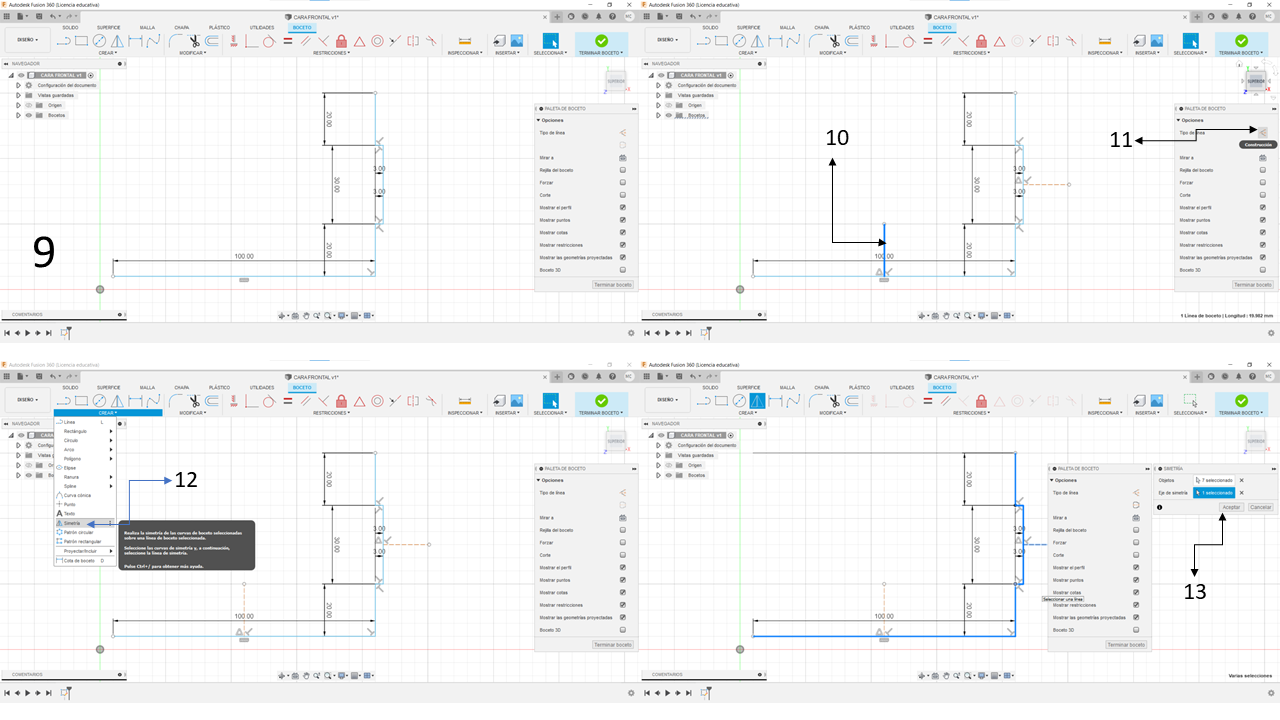
Task: Click the Insert image icon in bottom-left window
Action: pos(516,401)
